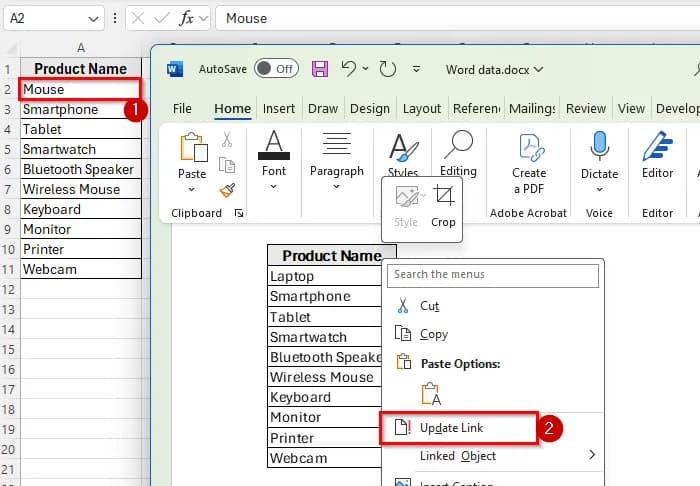Open the File tab in Word
The image size is (700, 486).
182,108
